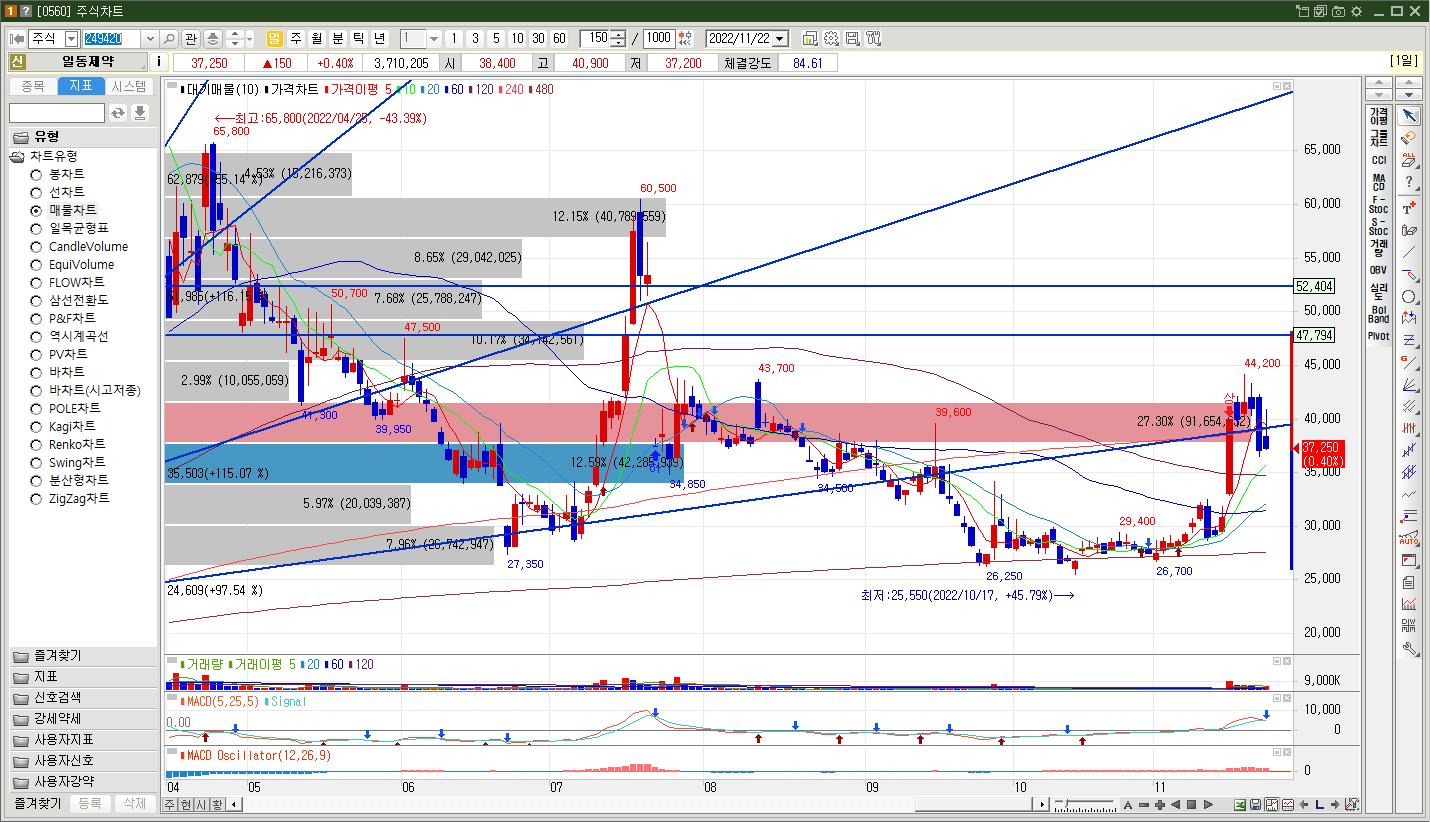Click the save chart layout icon in top toolbar
The width and height of the screenshot is (1430, 822).
(x=852, y=38)
